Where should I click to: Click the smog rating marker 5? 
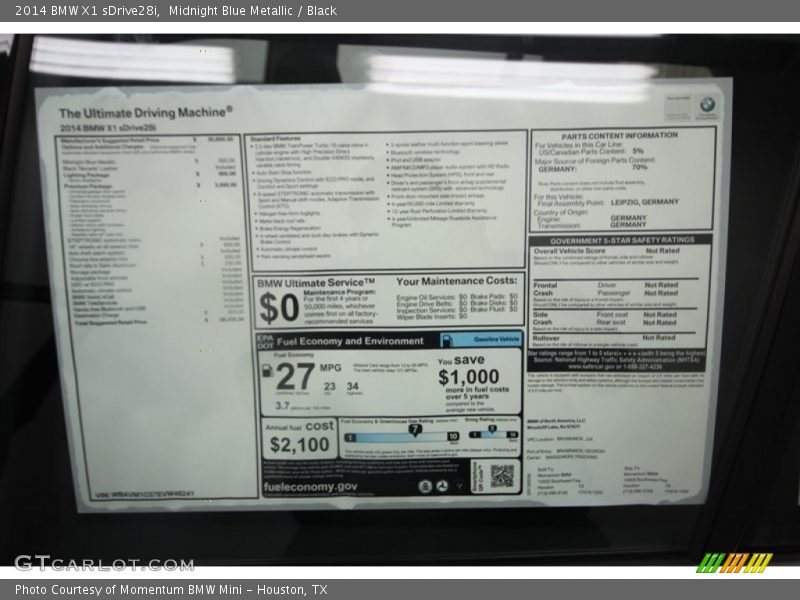click(x=492, y=429)
